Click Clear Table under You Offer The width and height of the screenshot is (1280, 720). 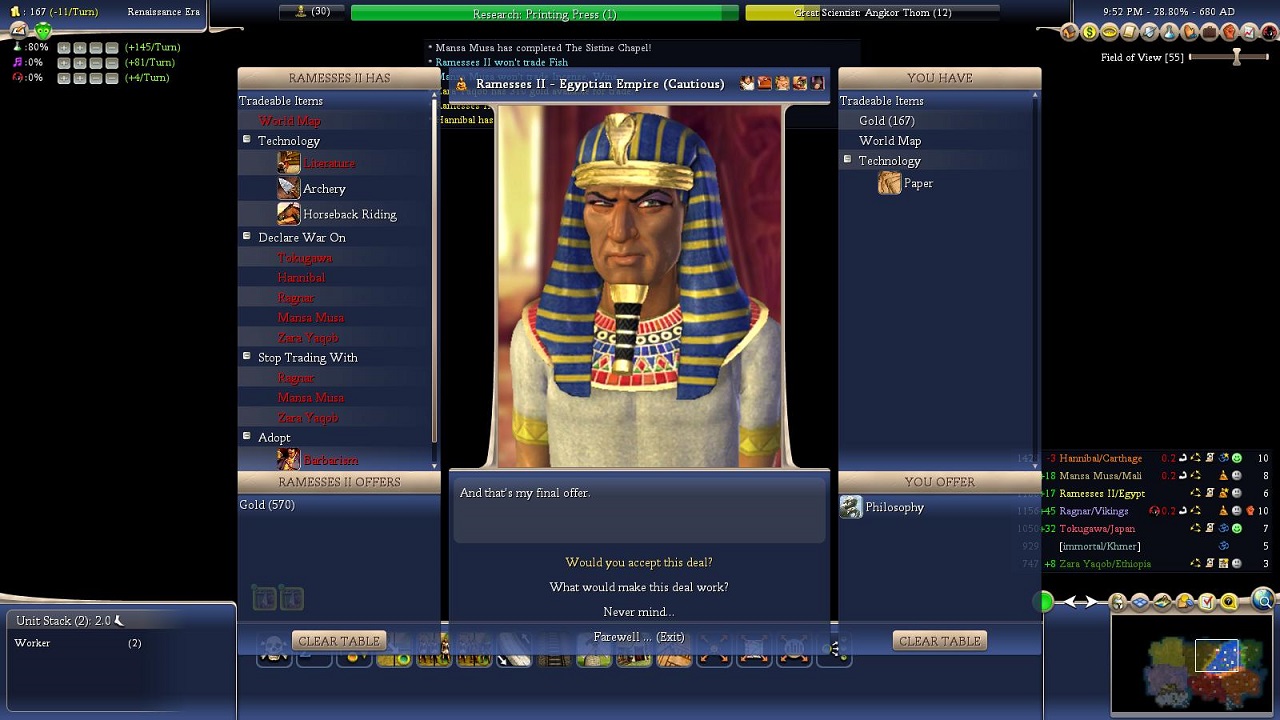click(939, 641)
